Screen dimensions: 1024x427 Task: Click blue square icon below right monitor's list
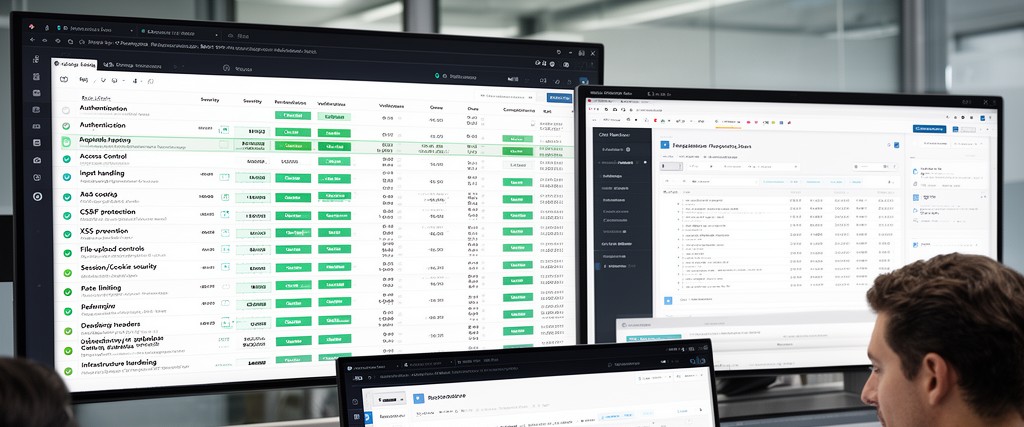[x=667, y=300]
